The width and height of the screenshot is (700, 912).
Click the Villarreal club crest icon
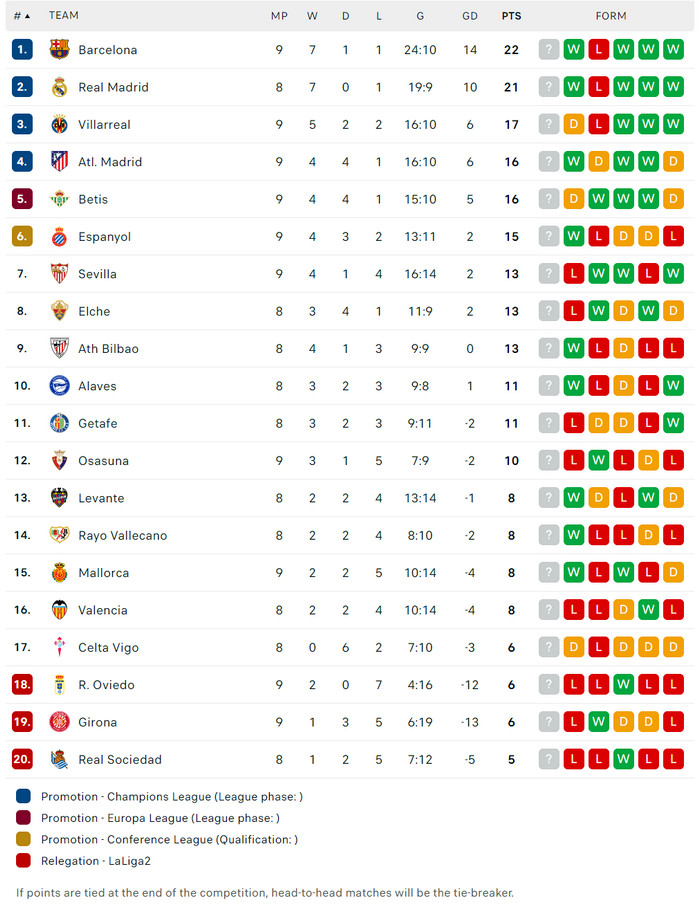point(60,125)
